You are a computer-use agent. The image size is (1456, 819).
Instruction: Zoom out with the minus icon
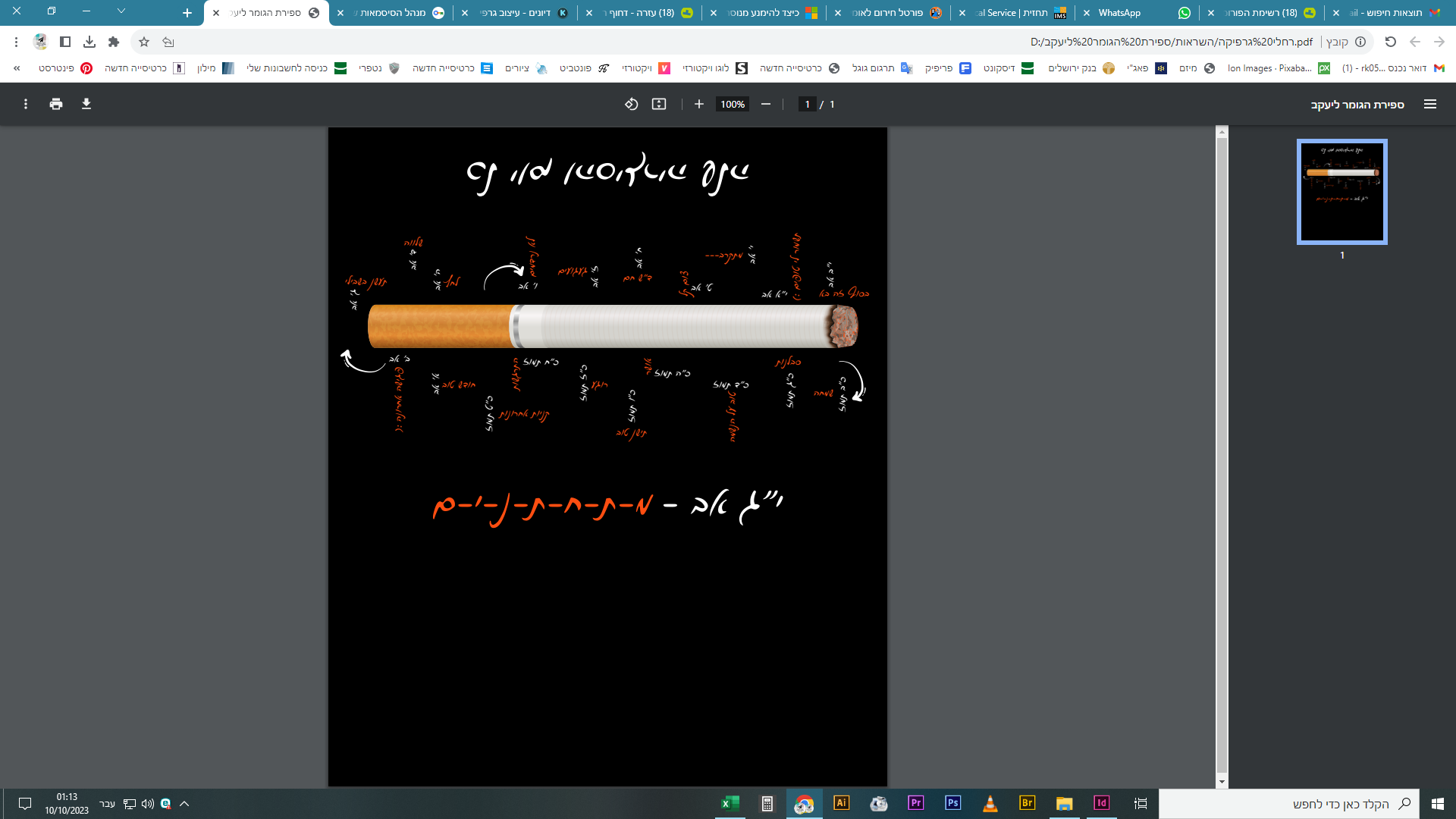(x=766, y=104)
